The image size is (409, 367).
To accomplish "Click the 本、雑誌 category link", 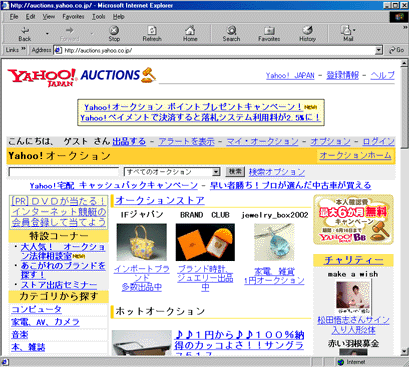I will [28, 347].
